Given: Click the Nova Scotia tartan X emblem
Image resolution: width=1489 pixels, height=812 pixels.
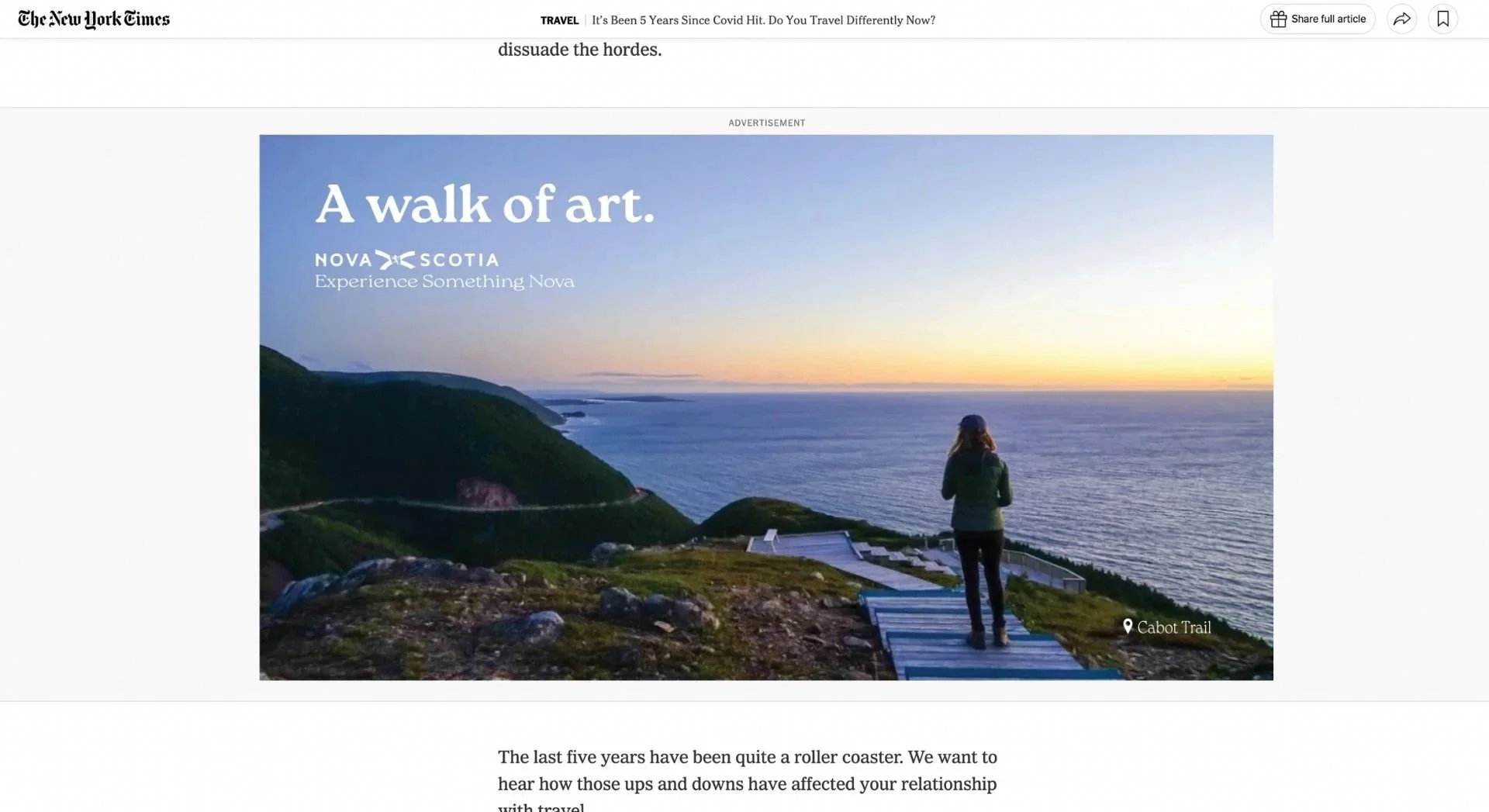Looking at the screenshot, I should [x=396, y=260].
